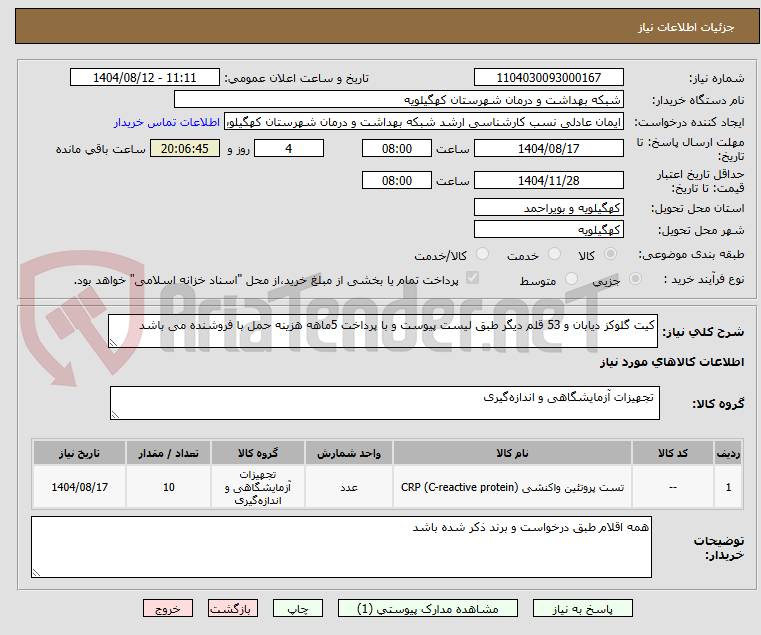The width and height of the screenshot is (761, 635).
Task: Click the 'چاپ' print button
Action: point(298,608)
